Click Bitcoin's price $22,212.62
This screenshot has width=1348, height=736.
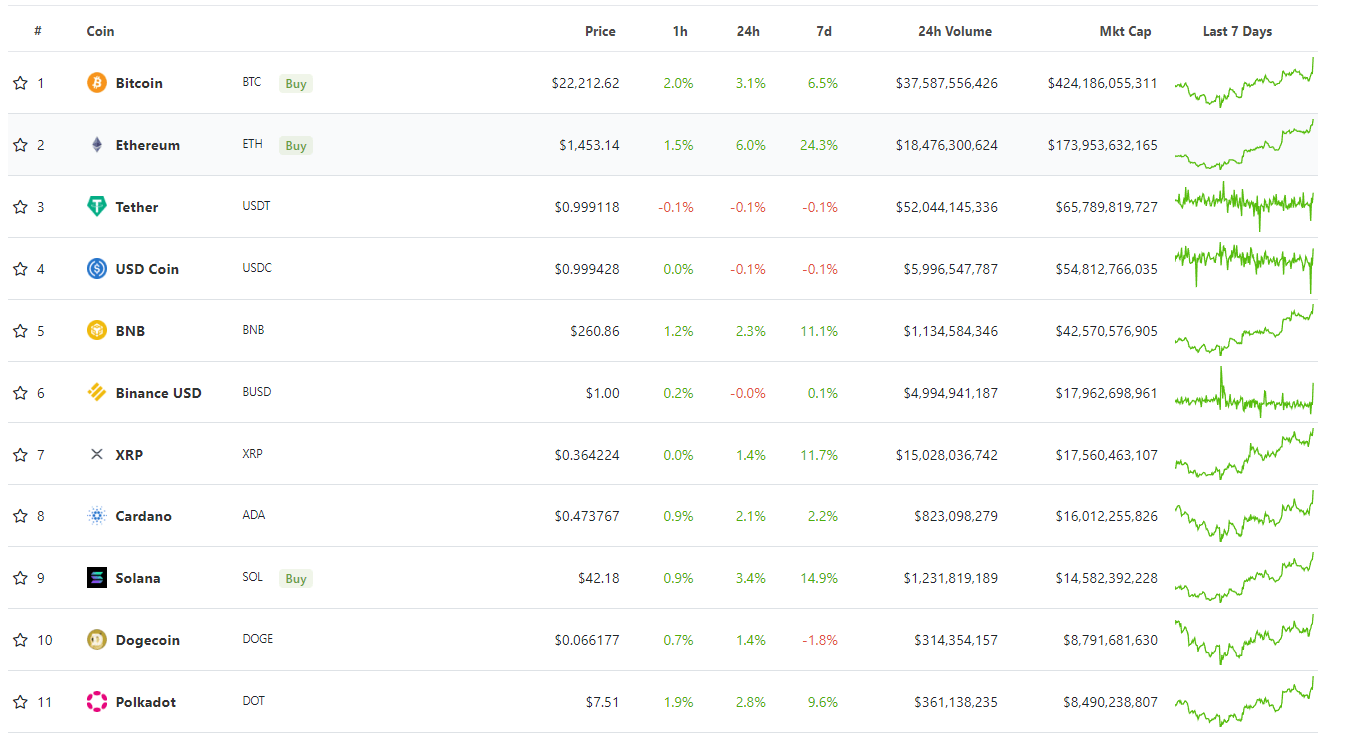(585, 83)
